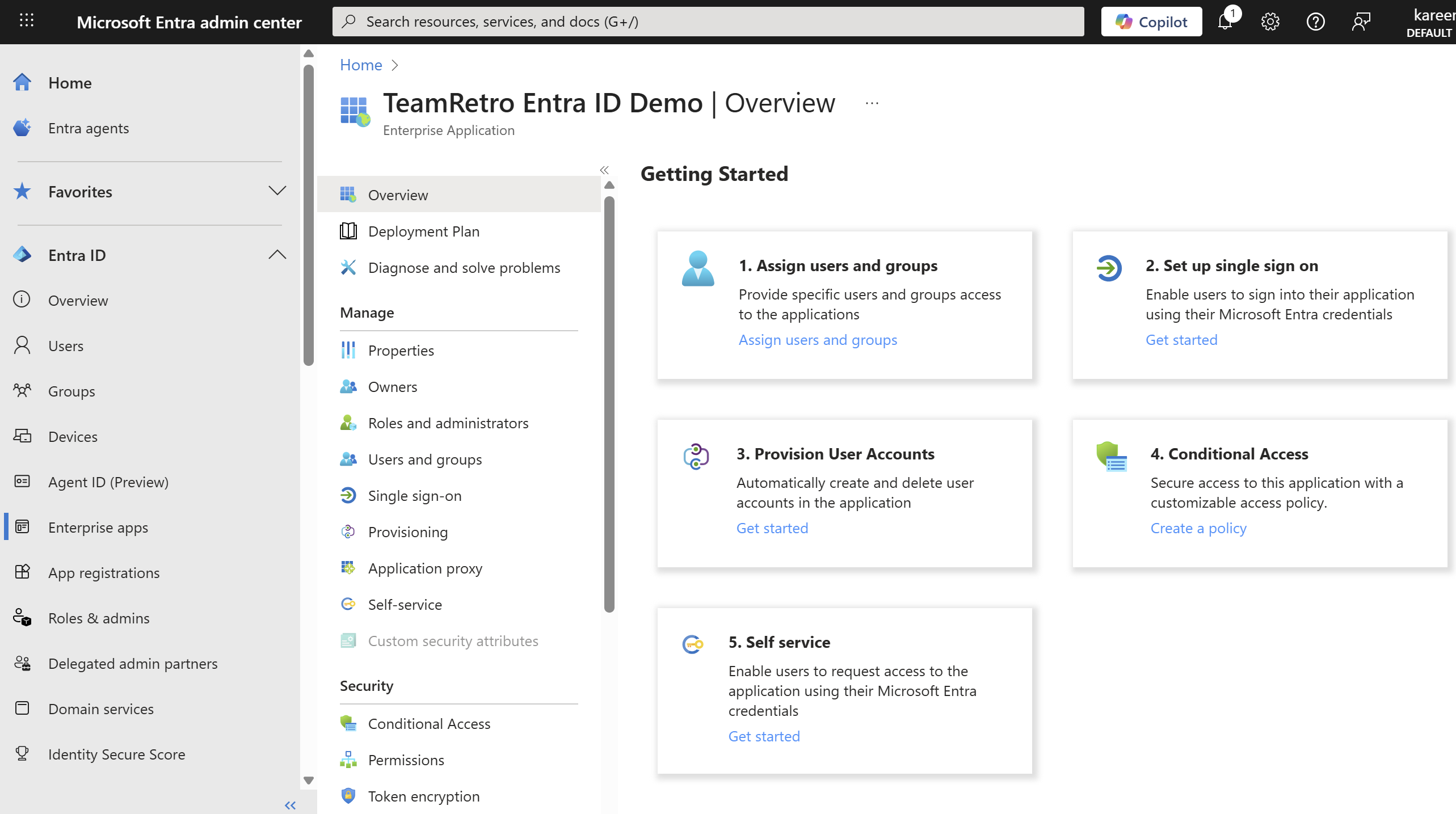Click the Provisioning cycle icon
The image size is (1456, 814).
[348, 532]
